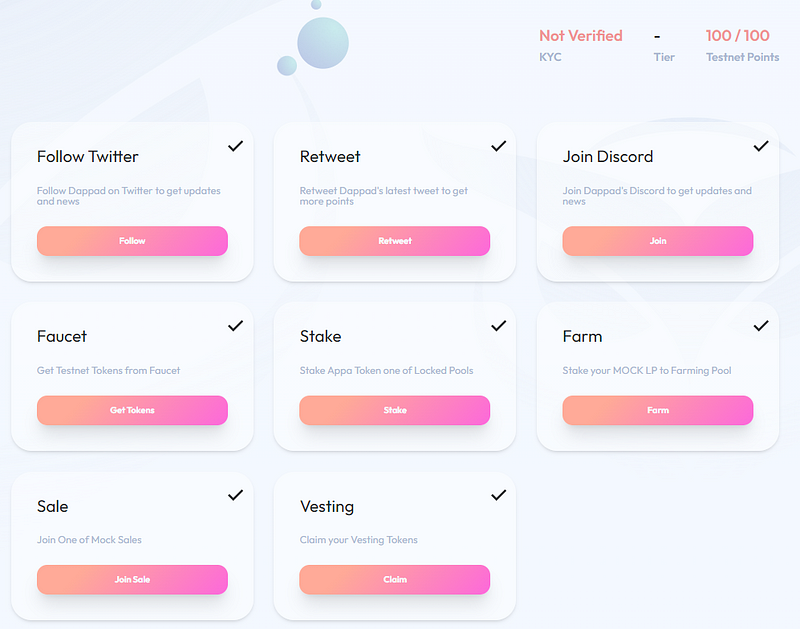Click the checkmark on Farm card
Image resolution: width=800 pixels, height=629 pixels.
761,326
